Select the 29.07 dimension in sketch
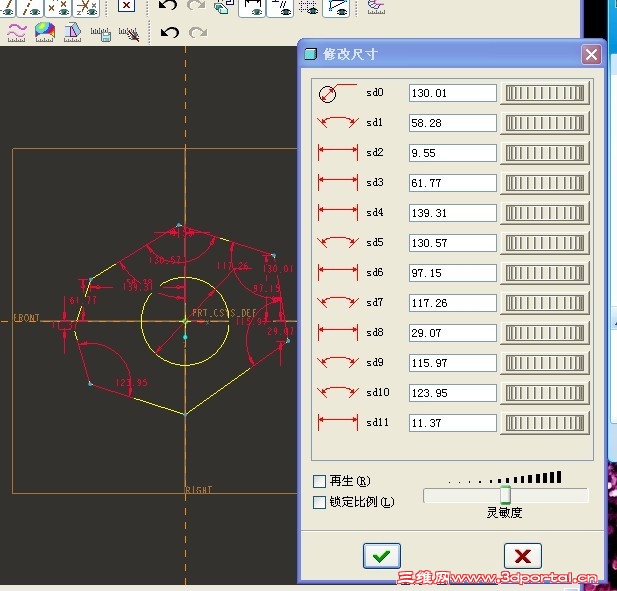The image size is (617, 591). (281, 331)
